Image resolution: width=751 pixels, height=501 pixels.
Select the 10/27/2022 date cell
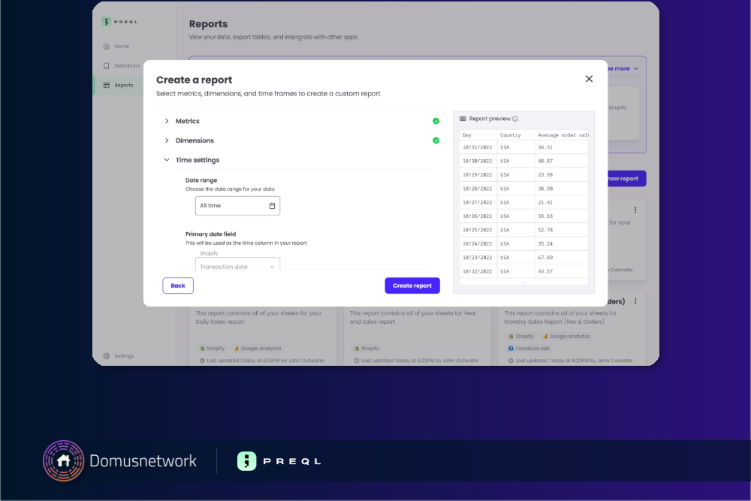[477, 203]
